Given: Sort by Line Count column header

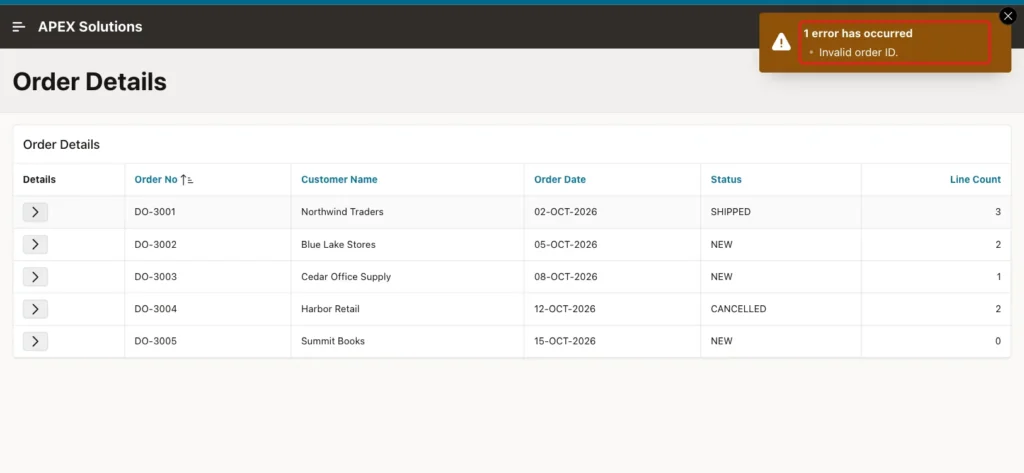Looking at the screenshot, I should (975, 180).
